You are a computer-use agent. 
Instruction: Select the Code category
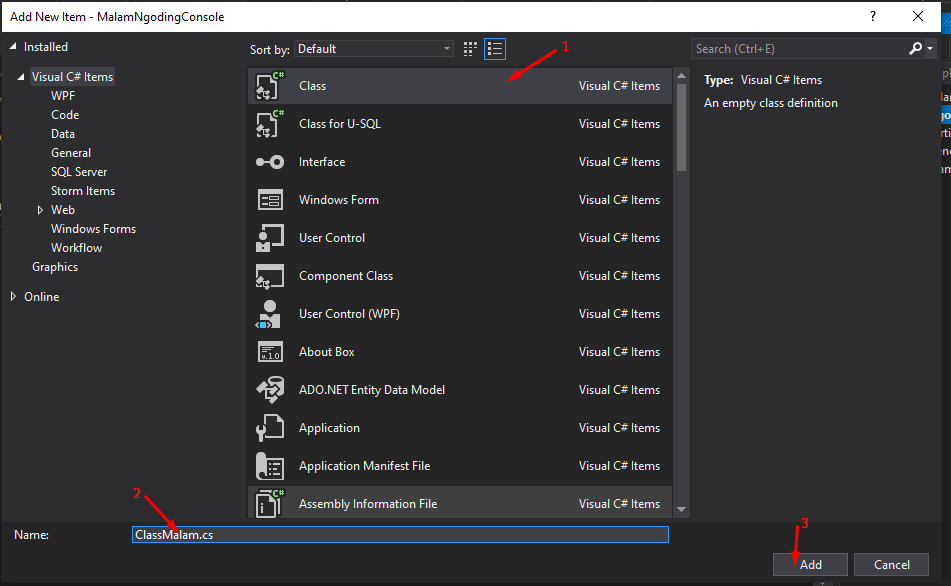pos(65,115)
